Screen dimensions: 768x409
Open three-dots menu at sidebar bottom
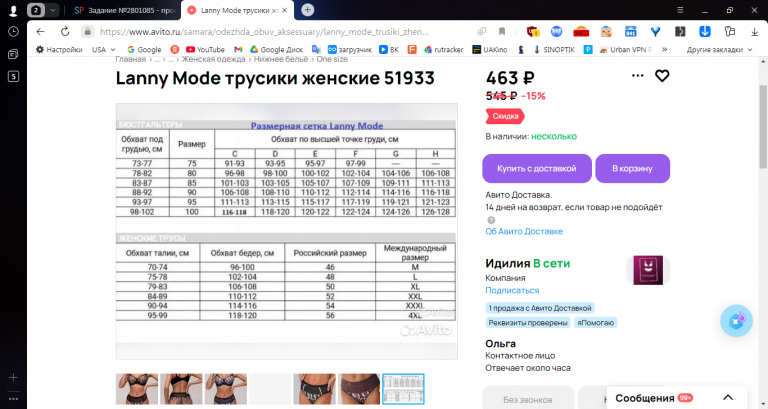13,399
